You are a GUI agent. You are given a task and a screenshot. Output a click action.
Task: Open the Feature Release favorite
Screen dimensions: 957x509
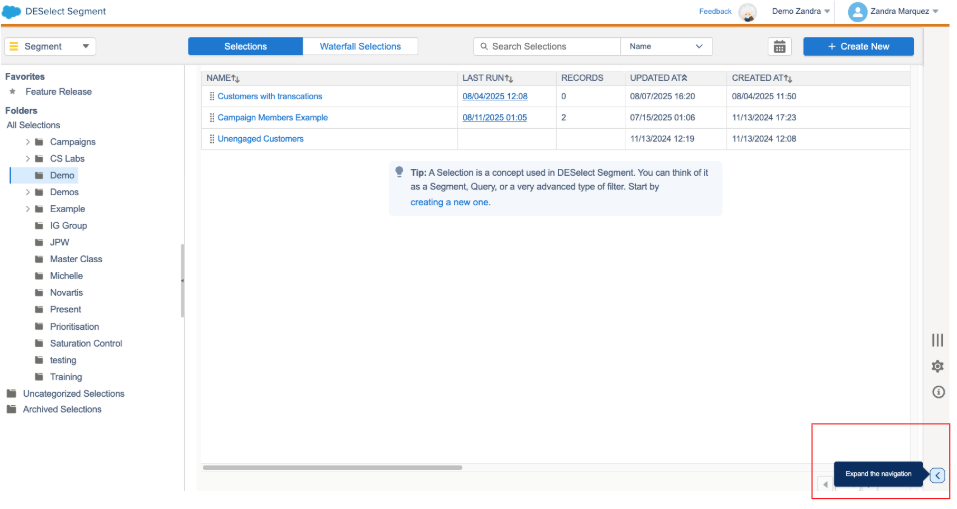click(x=59, y=92)
